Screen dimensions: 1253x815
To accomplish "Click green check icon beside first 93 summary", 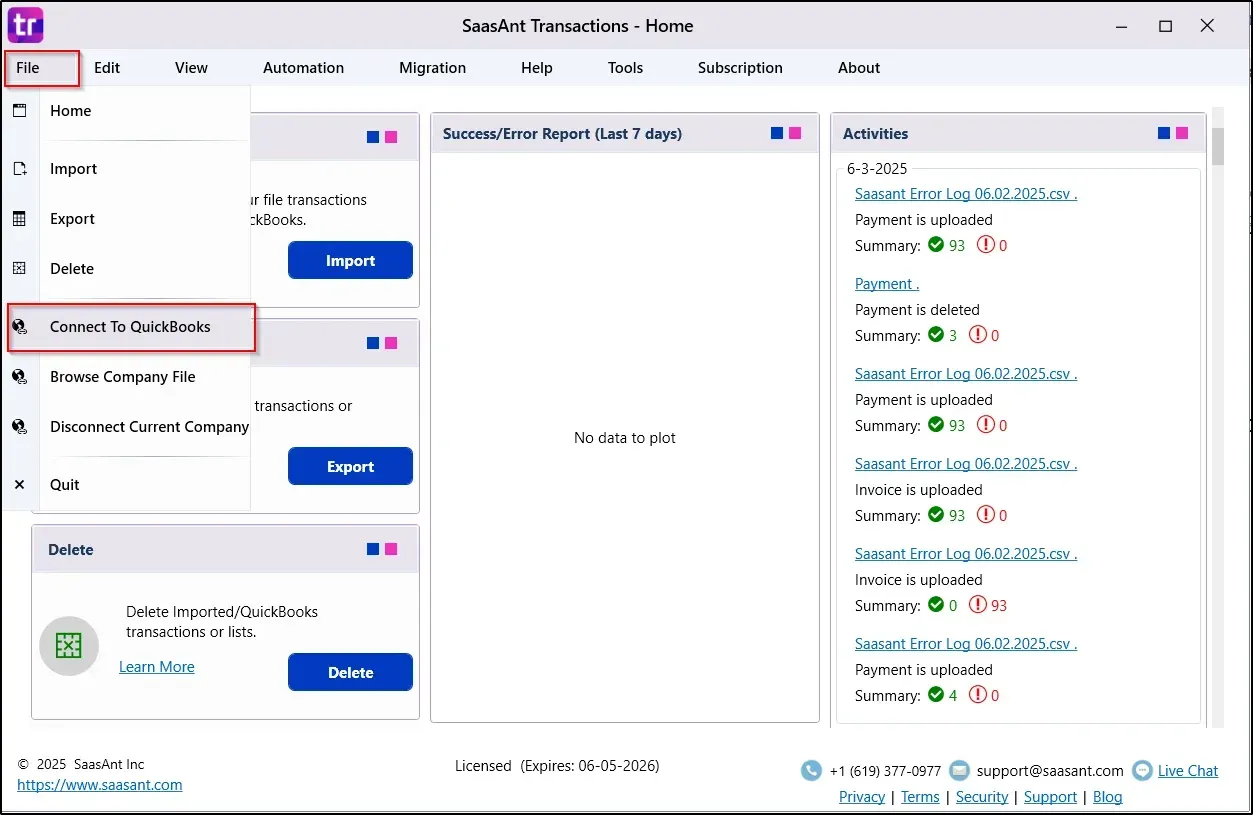I will 936,245.
